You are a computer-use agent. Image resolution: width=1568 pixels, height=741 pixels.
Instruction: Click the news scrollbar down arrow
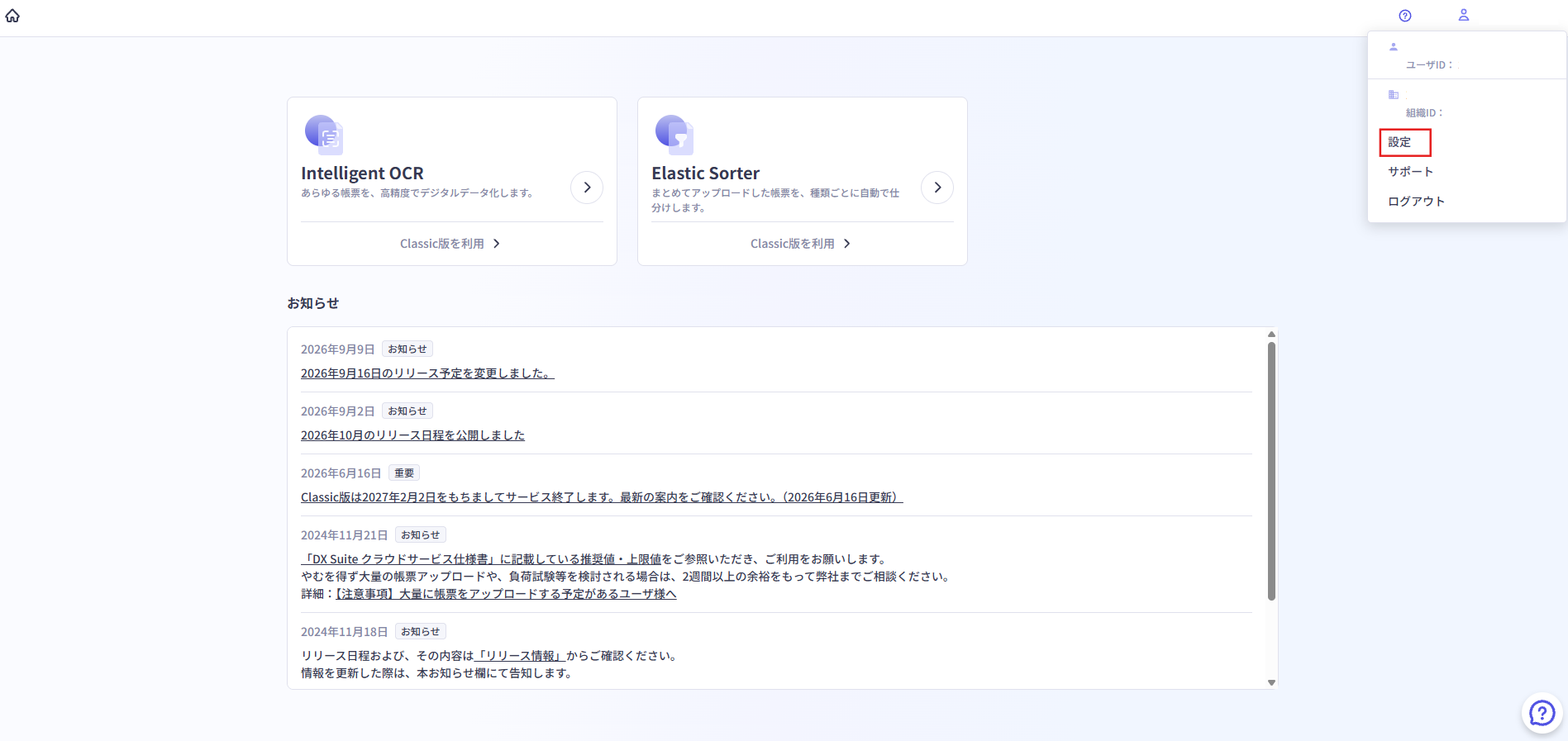click(1271, 683)
